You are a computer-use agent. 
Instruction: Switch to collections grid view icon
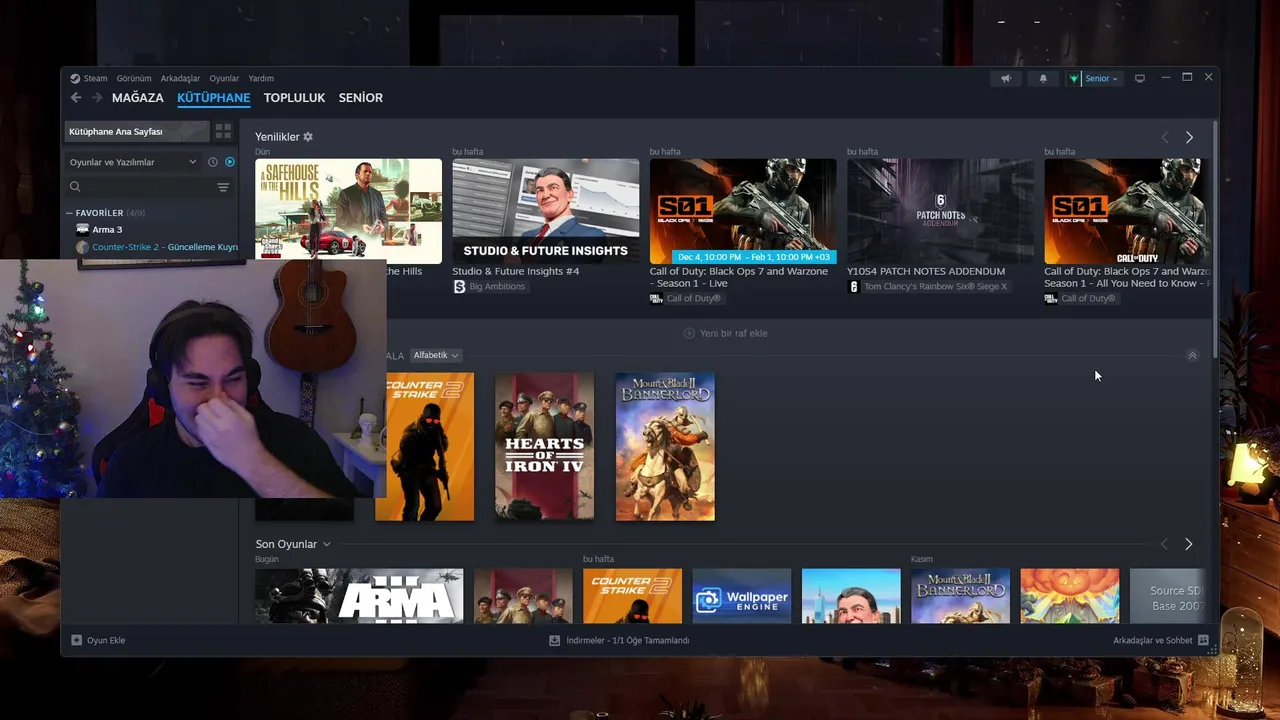tap(223, 131)
